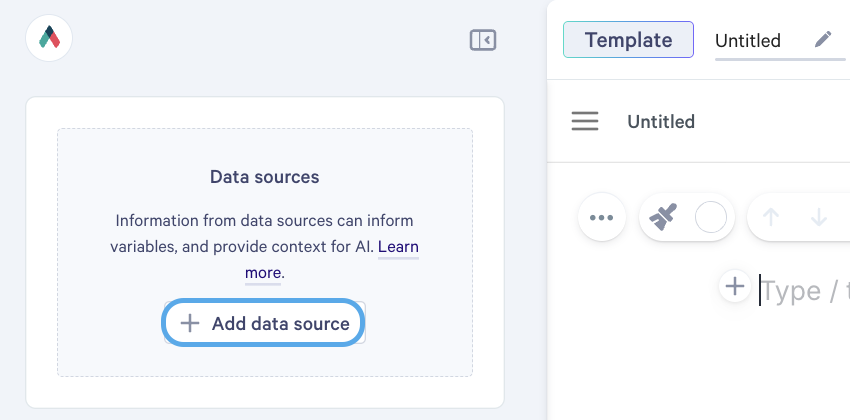850x420 pixels.
Task: Move block up with the up arrow
Action: [770, 217]
